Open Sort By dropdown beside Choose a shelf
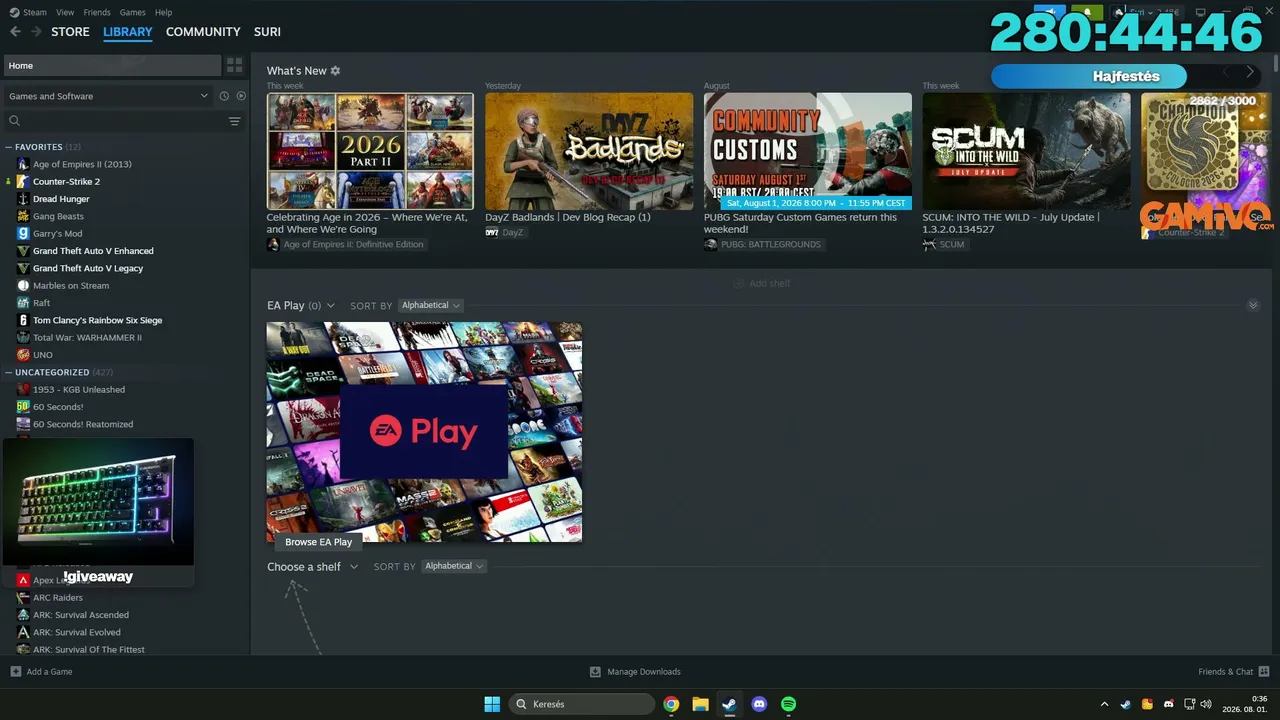Viewport: 1280px width, 720px height. tap(453, 566)
